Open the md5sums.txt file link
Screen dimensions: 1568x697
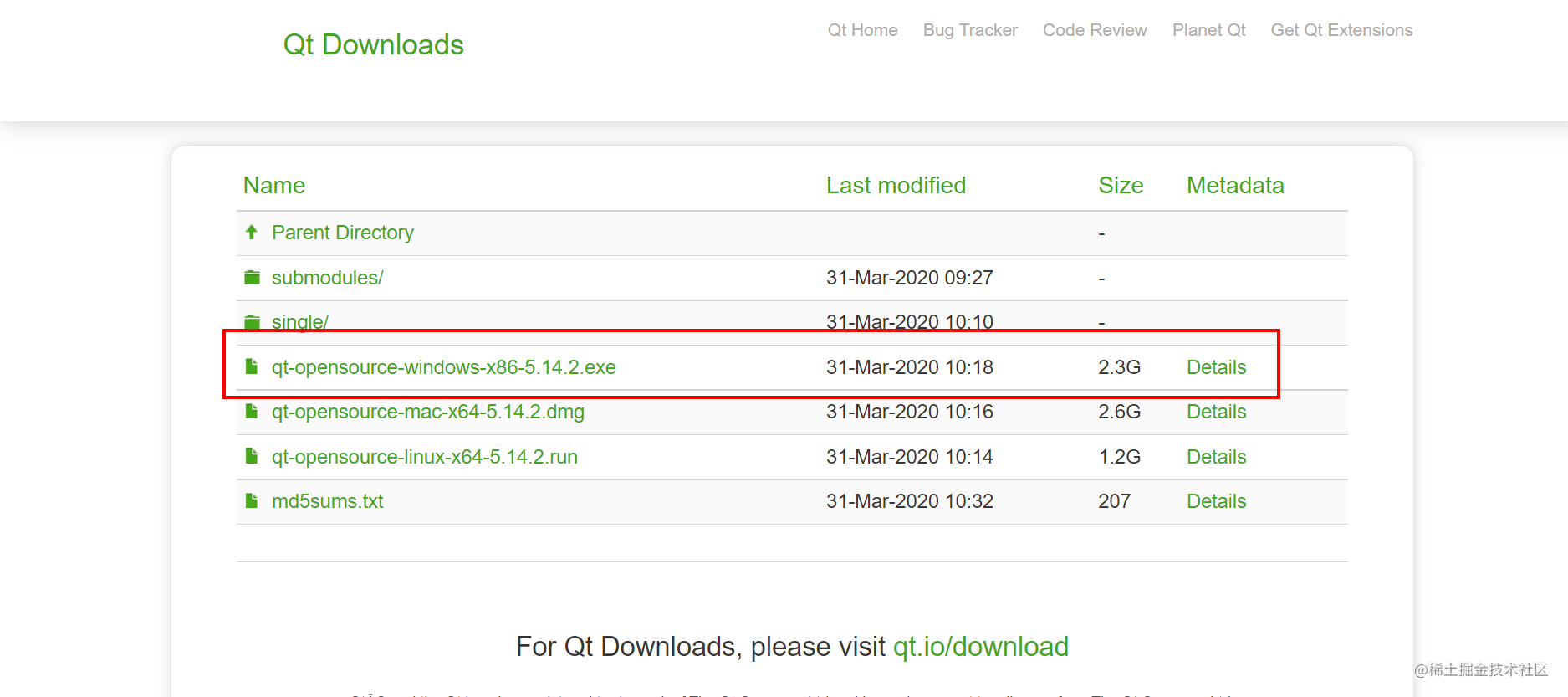point(327,501)
